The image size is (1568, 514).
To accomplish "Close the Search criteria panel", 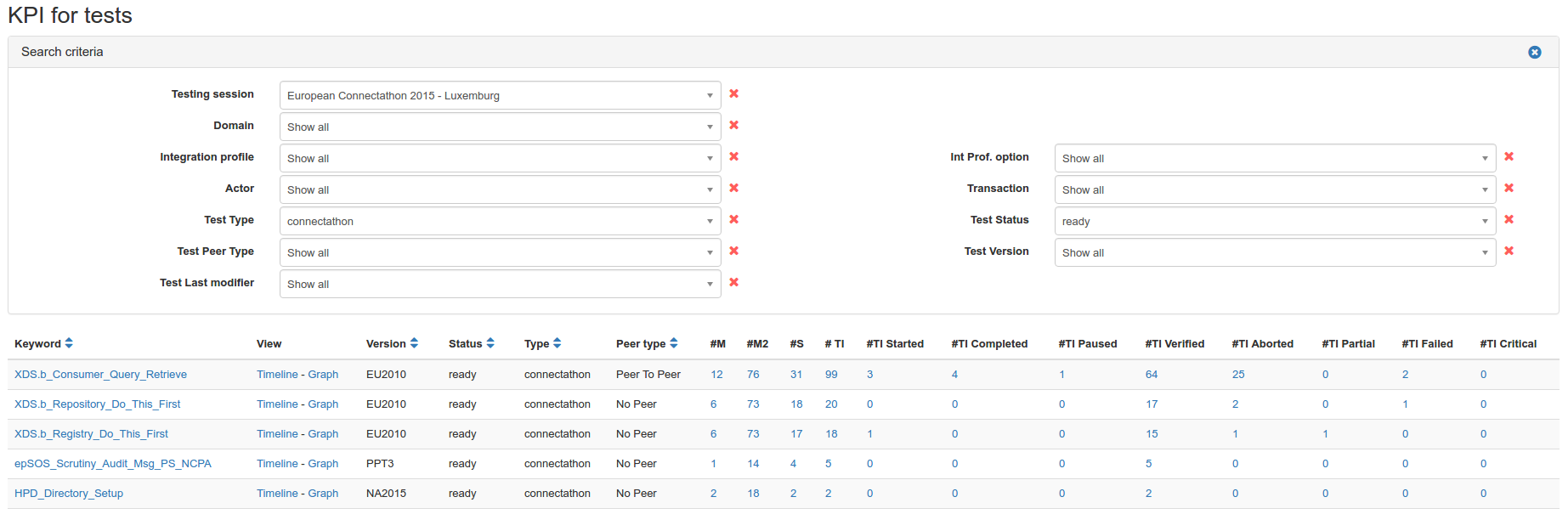I will pyautogui.click(x=1534, y=53).
